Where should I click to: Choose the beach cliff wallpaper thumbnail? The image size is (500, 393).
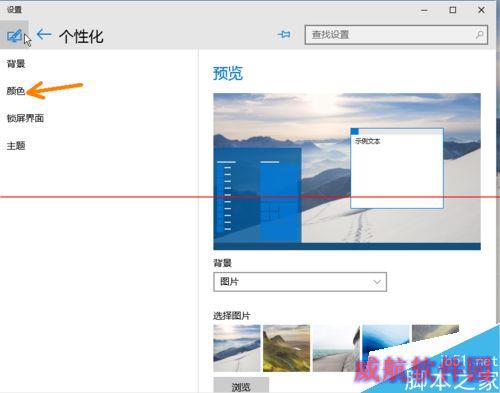[x=336, y=348]
